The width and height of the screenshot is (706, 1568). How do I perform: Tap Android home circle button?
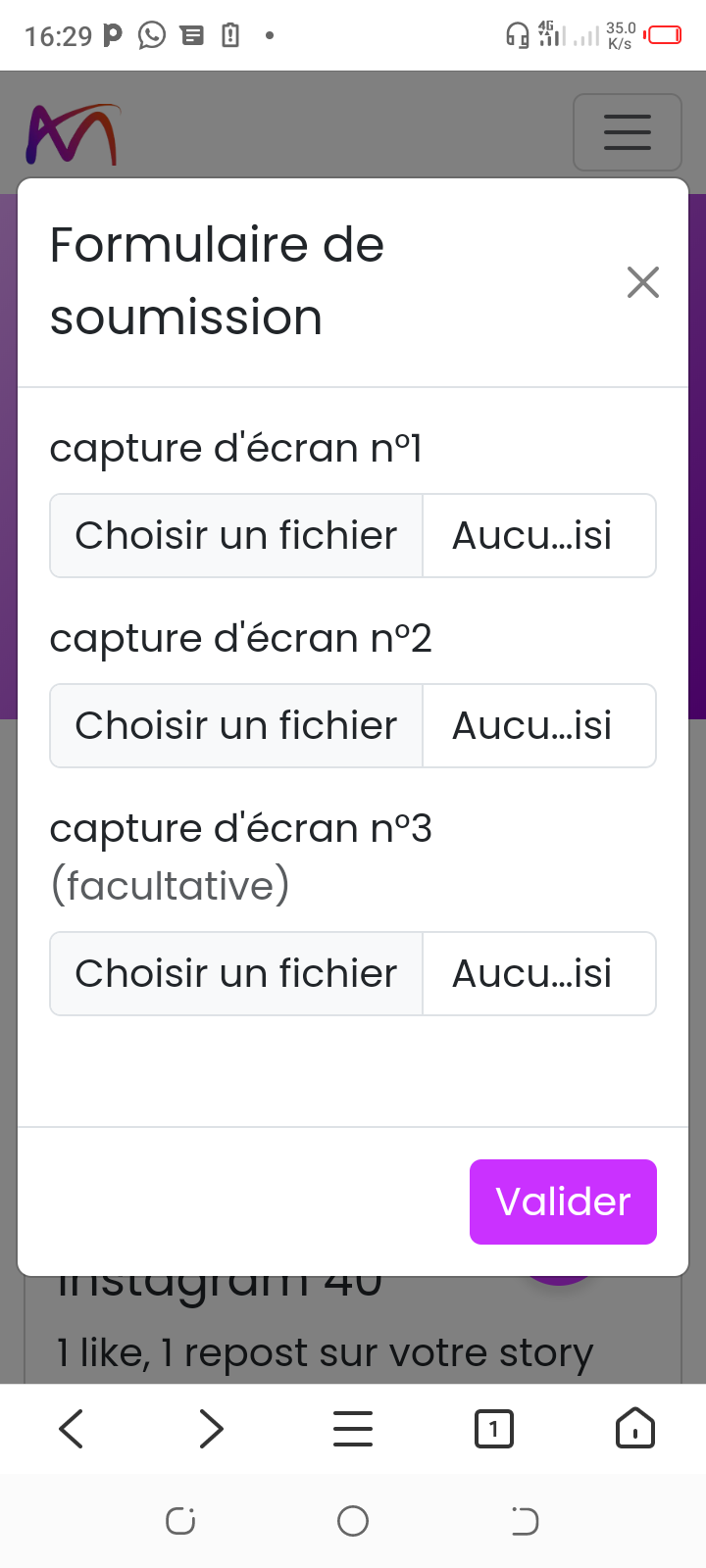[x=353, y=1521]
